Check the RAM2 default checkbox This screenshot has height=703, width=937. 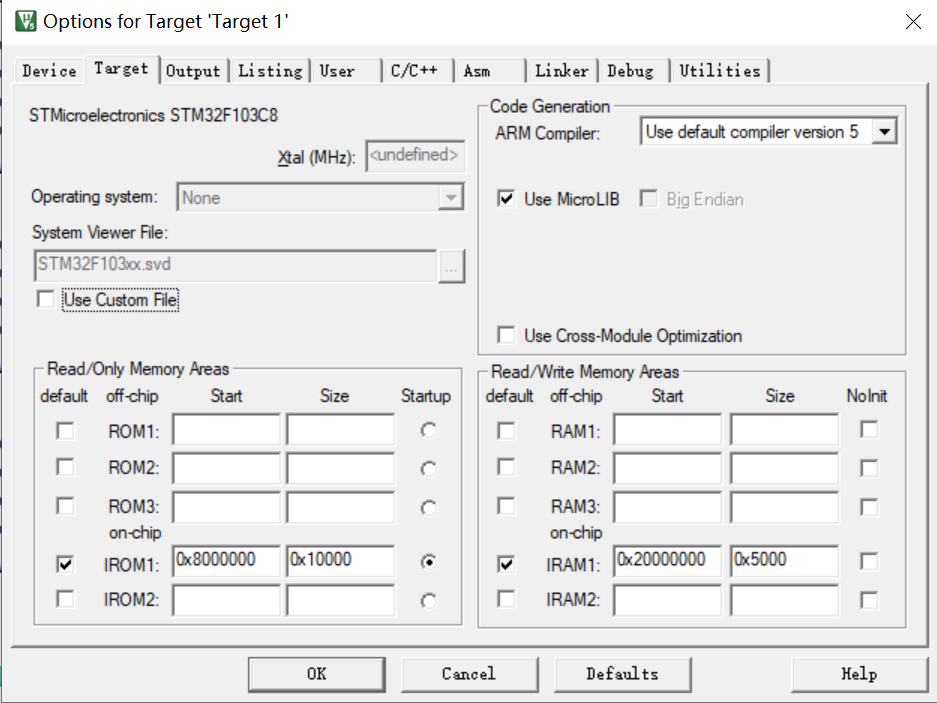506,467
